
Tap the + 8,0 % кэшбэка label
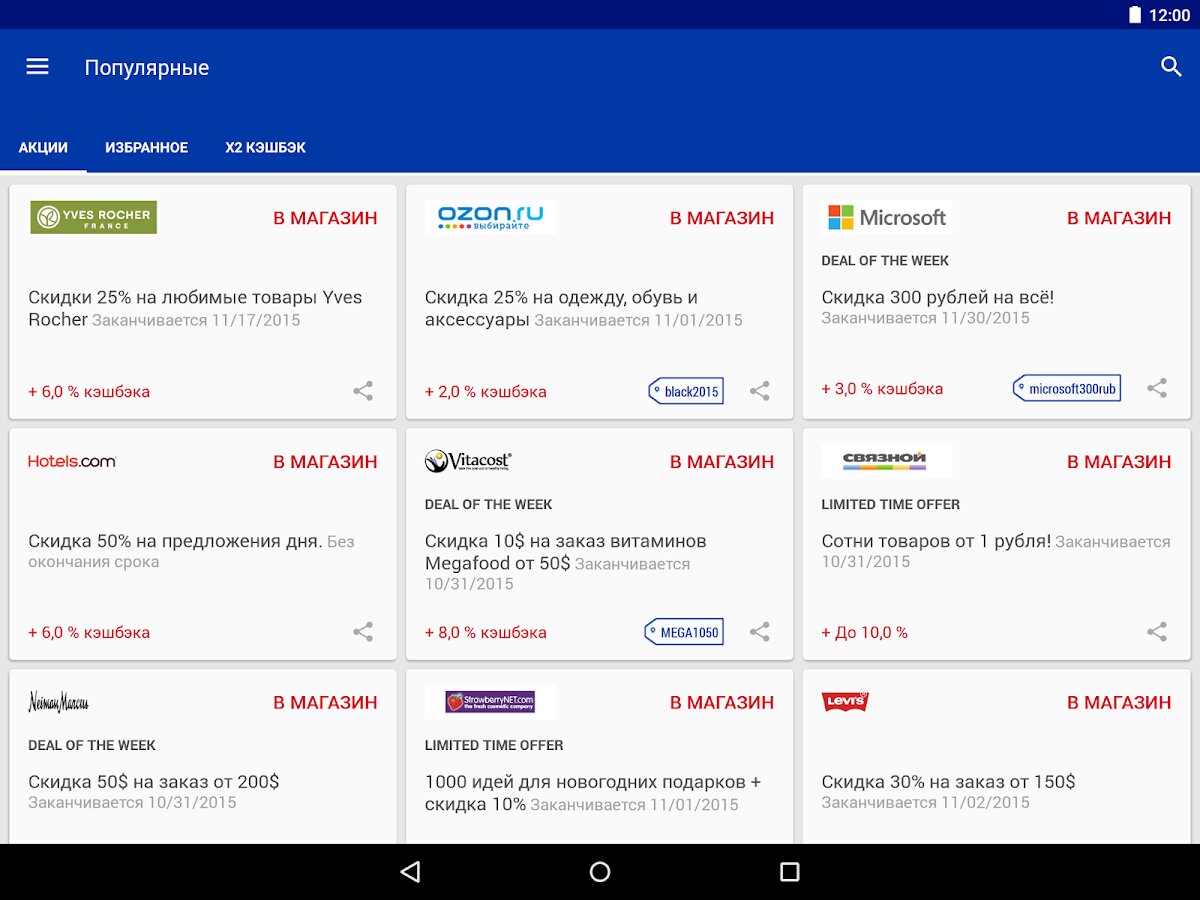pos(486,632)
